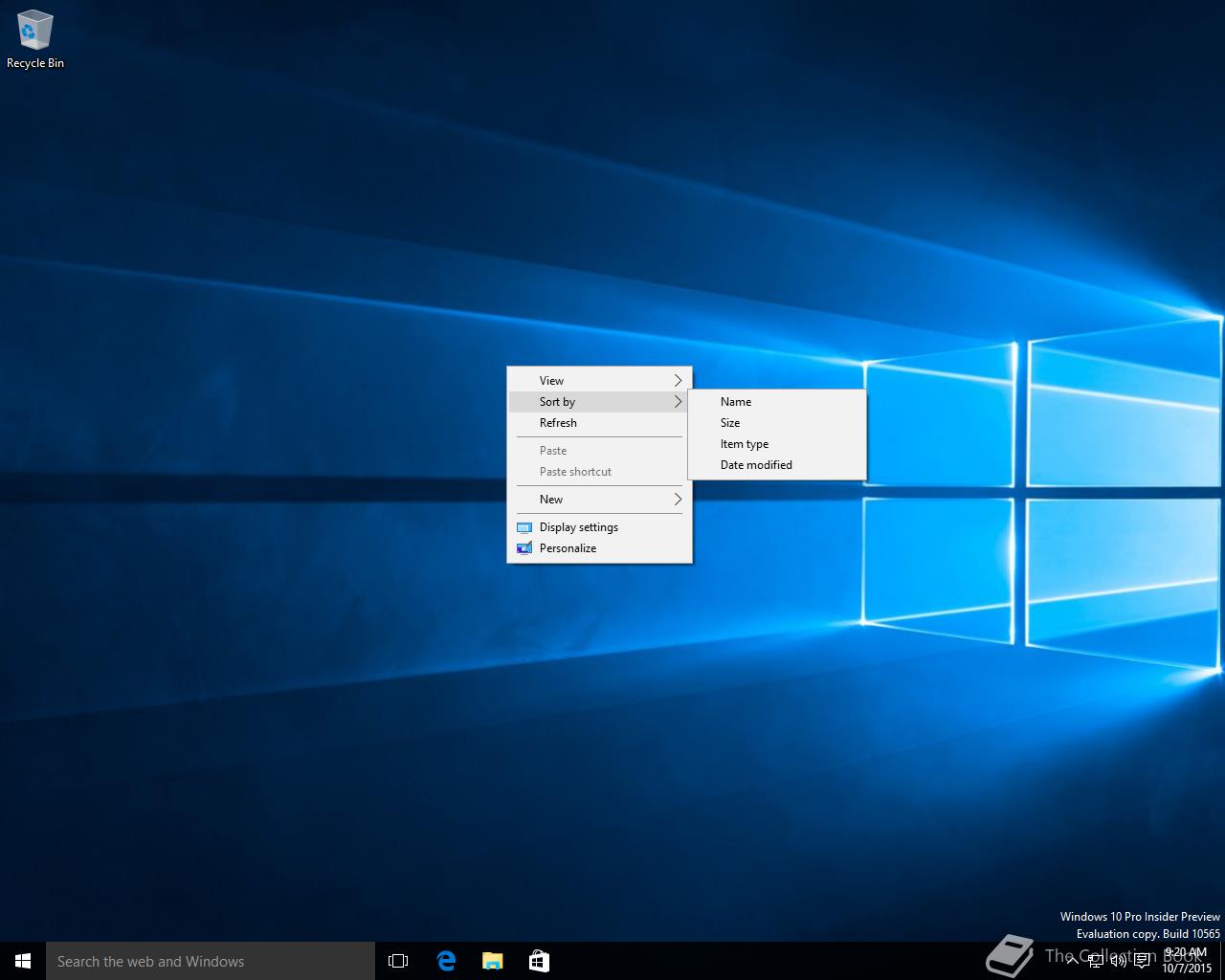The image size is (1225, 980).
Task: Open the Windows Start menu
Action: (x=23, y=961)
